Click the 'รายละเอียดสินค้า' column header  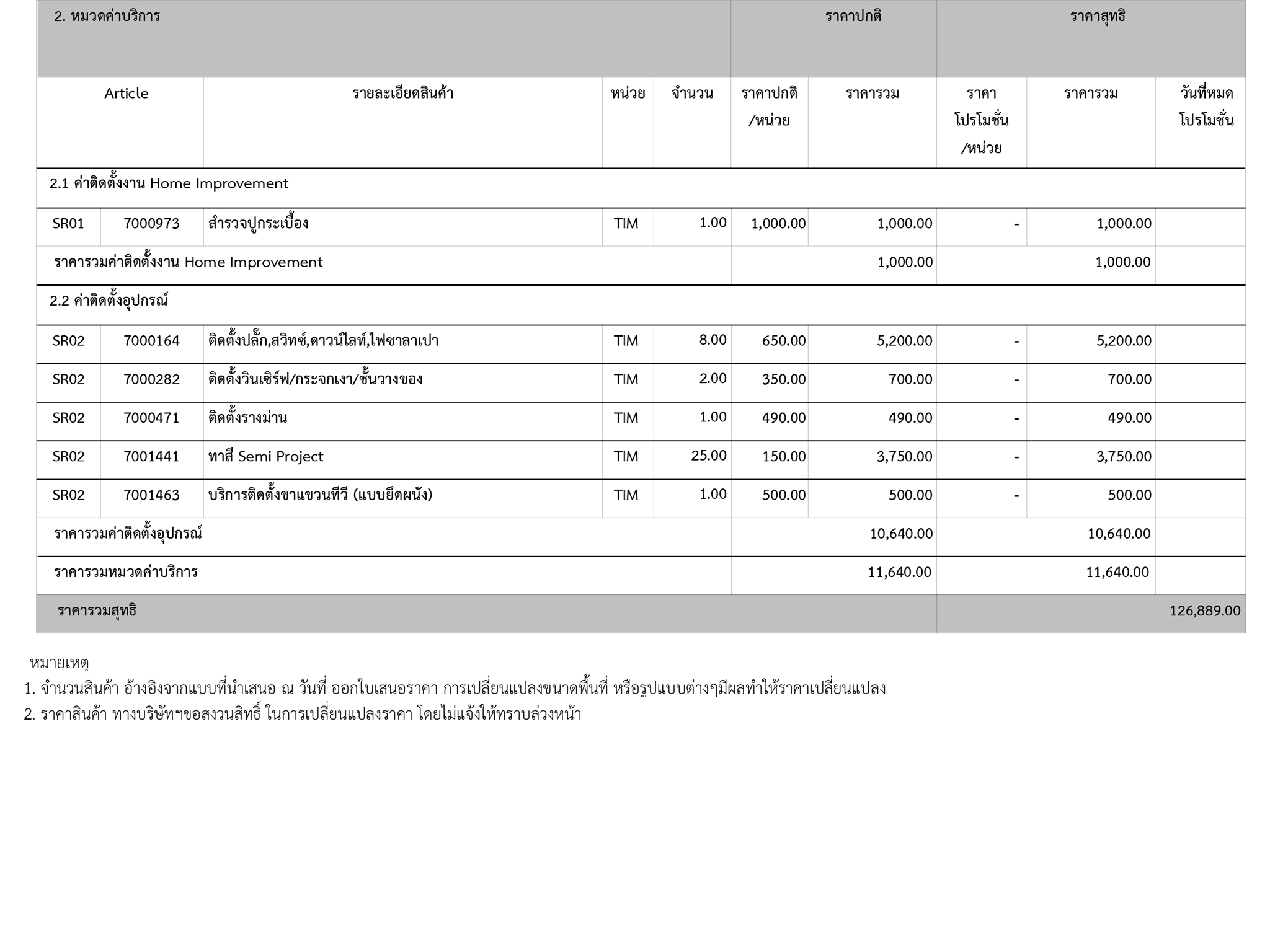(x=402, y=94)
